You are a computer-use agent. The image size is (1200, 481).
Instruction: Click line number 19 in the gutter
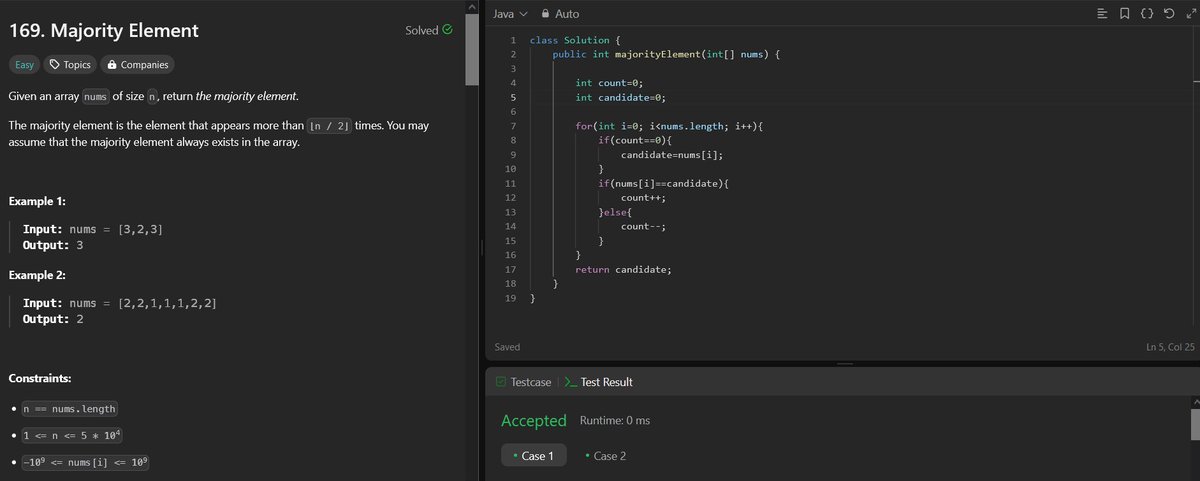point(510,299)
